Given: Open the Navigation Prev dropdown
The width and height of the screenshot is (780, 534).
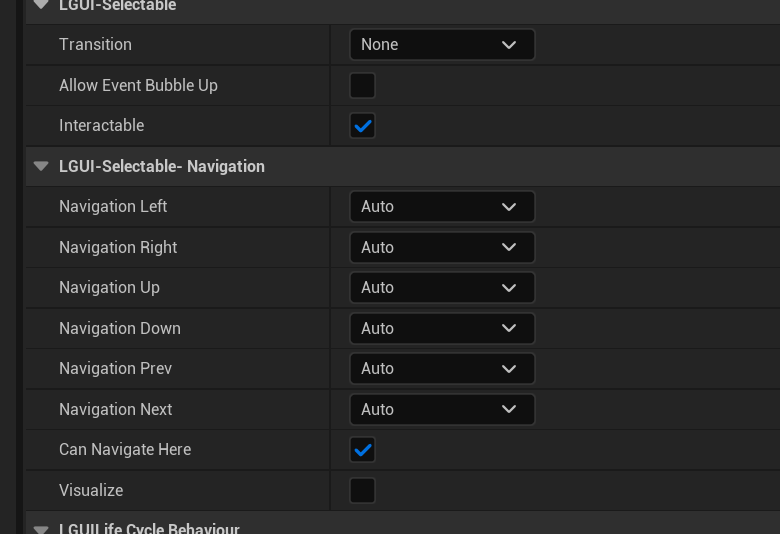Looking at the screenshot, I should (441, 369).
